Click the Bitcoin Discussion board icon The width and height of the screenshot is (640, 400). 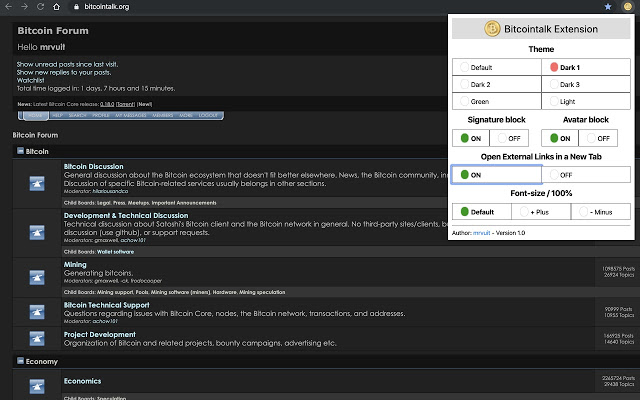(37, 183)
